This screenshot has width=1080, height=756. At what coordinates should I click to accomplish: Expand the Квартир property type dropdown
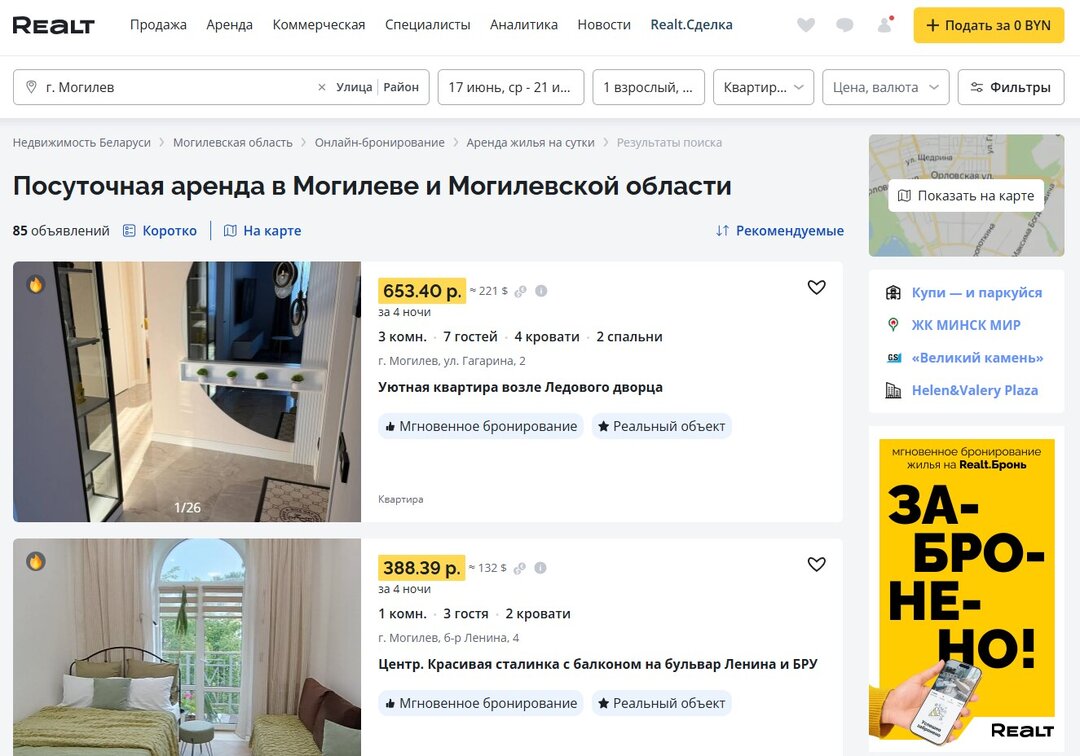tap(763, 87)
